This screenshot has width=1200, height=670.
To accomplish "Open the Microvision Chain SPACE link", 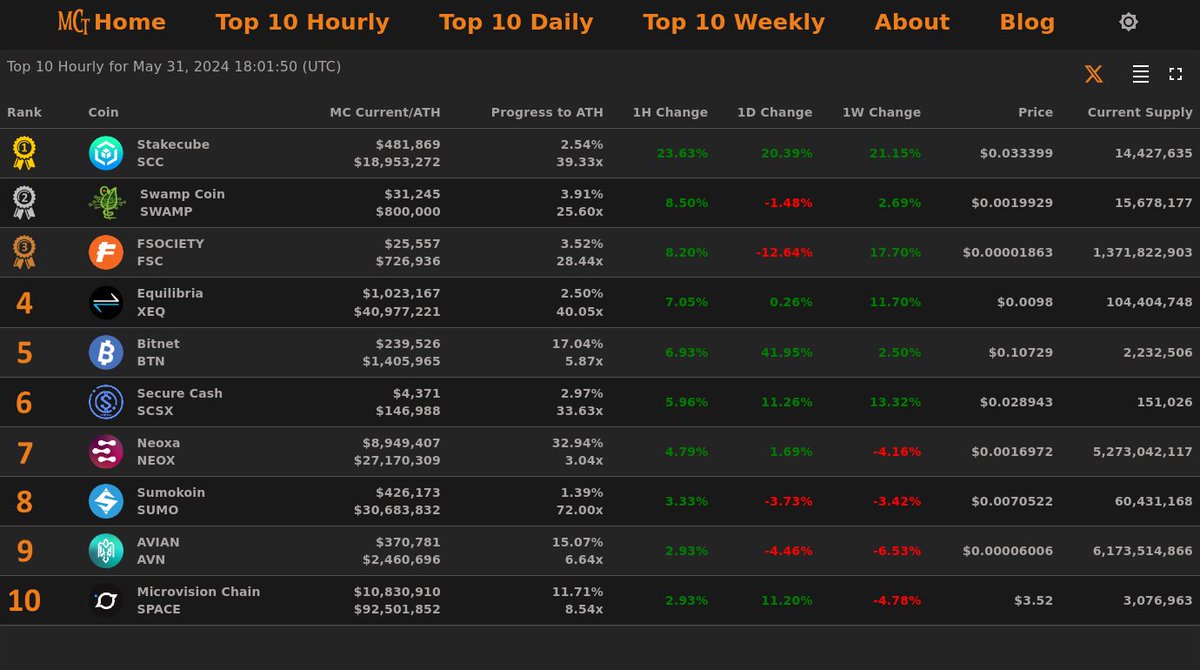I will [x=198, y=600].
